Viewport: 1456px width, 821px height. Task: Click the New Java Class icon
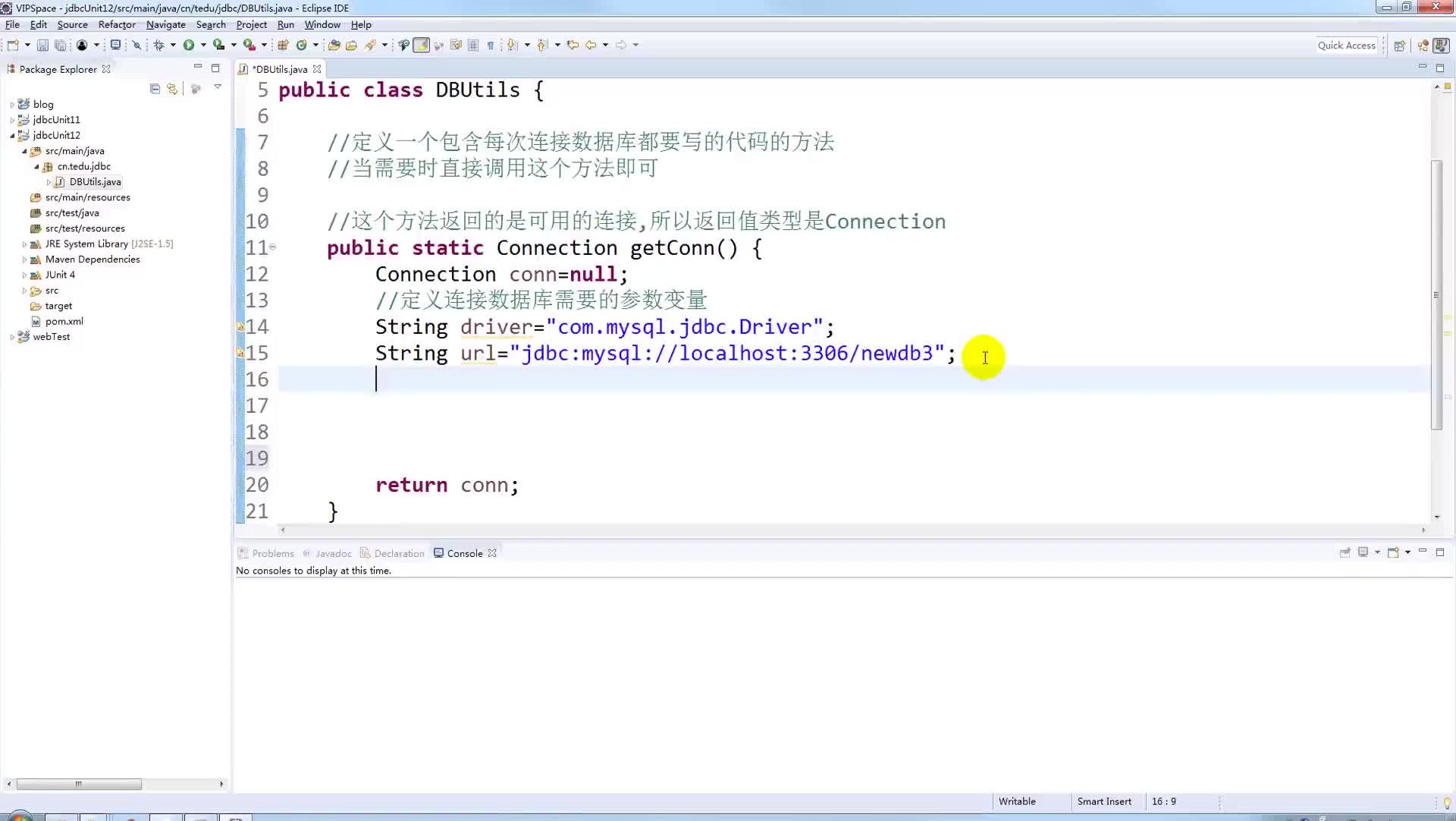[x=301, y=45]
